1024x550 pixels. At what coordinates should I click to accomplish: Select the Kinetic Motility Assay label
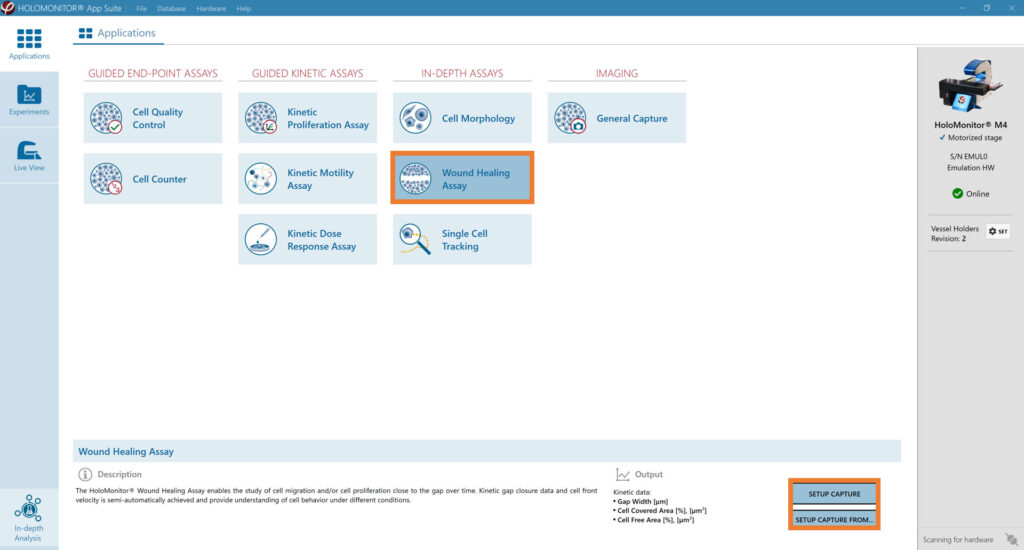320,179
